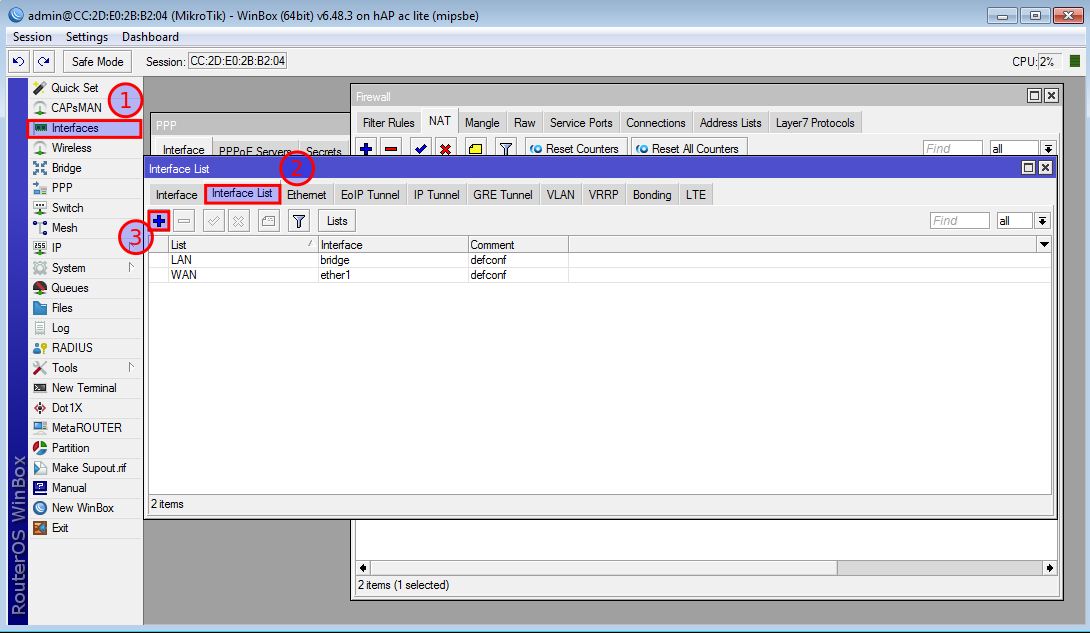Add new interface list entry with plus button
This screenshot has width=1090, height=633.
point(159,221)
